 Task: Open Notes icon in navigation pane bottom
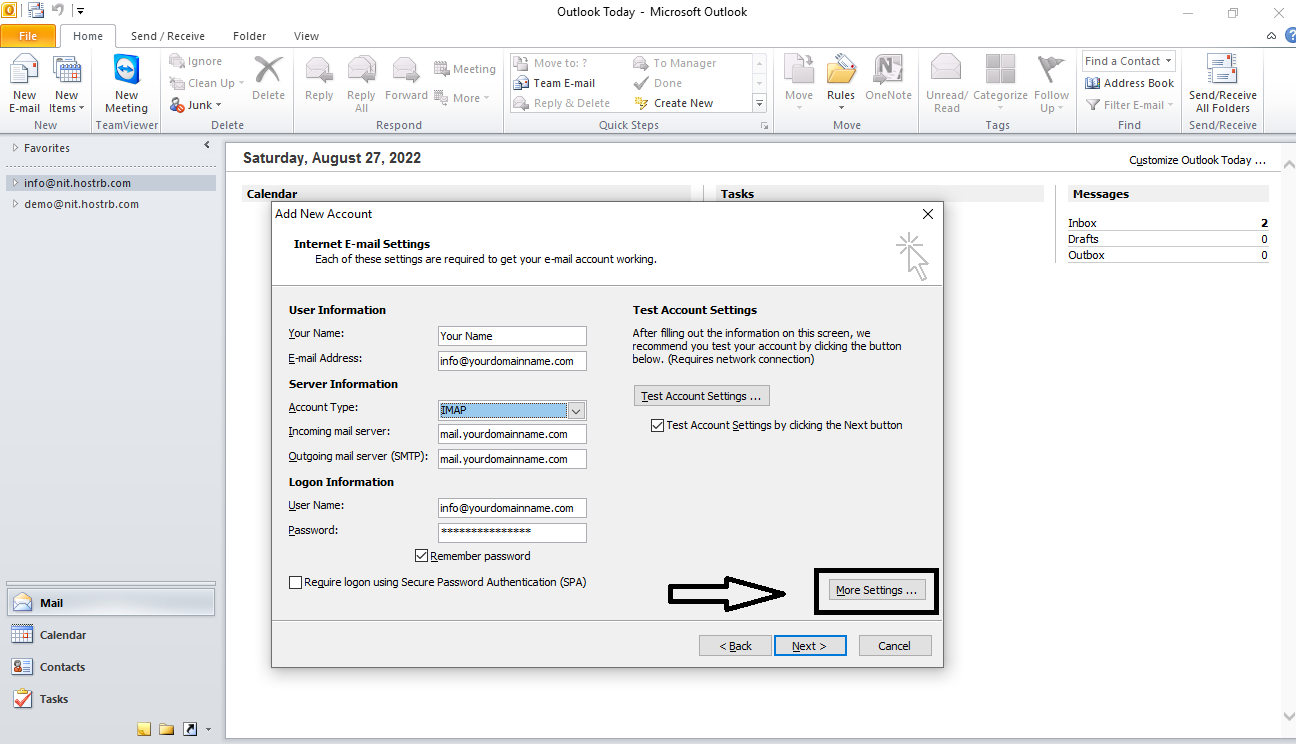(144, 729)
